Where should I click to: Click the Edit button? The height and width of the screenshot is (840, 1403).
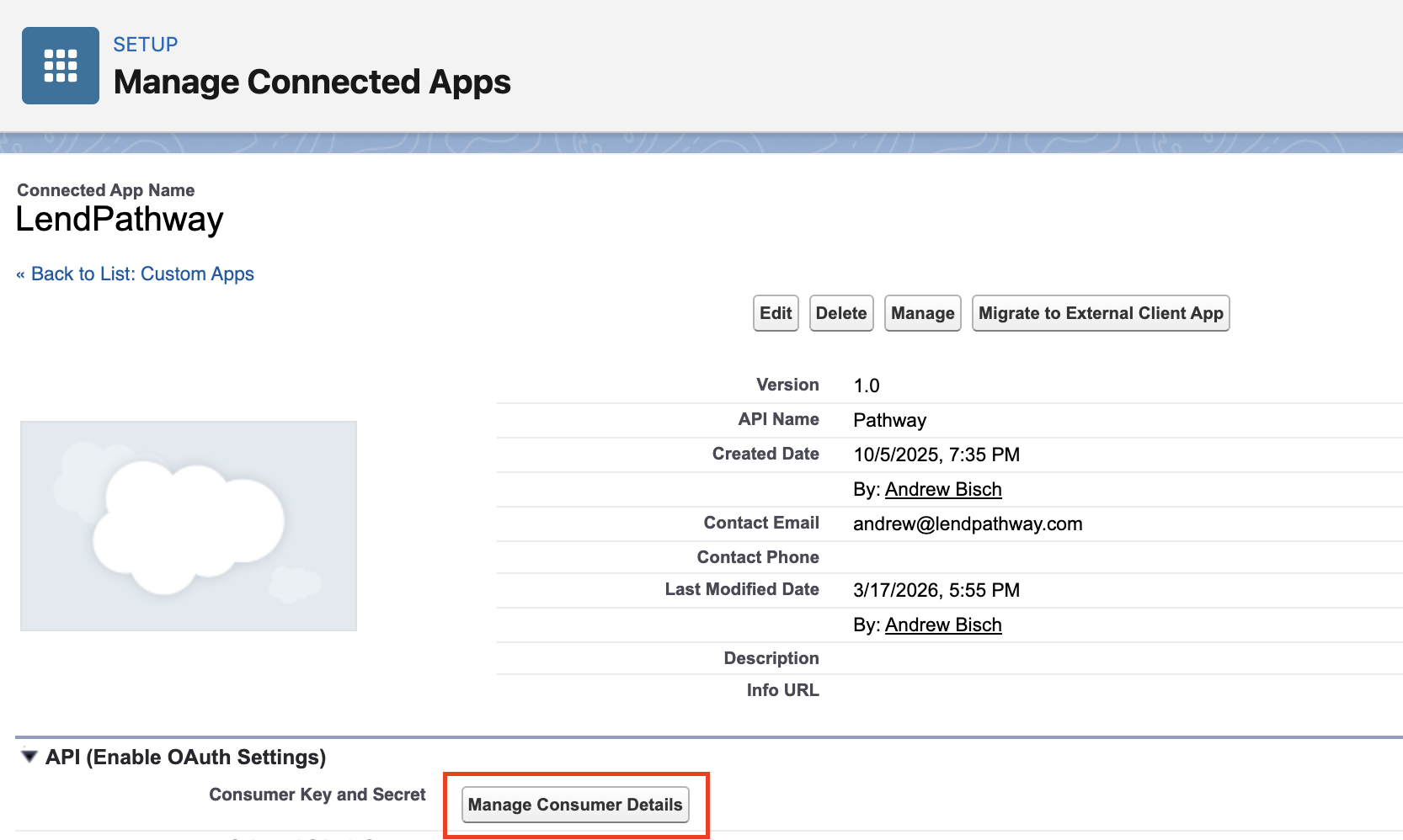point(776,313)
